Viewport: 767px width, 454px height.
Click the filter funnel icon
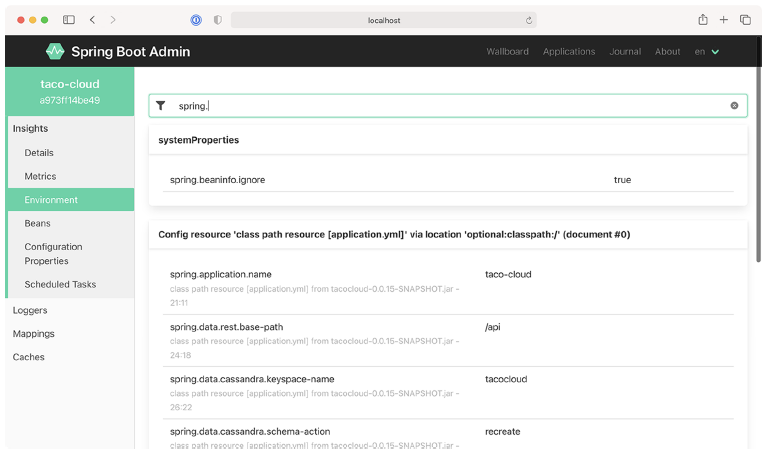(x=161, y=105)
